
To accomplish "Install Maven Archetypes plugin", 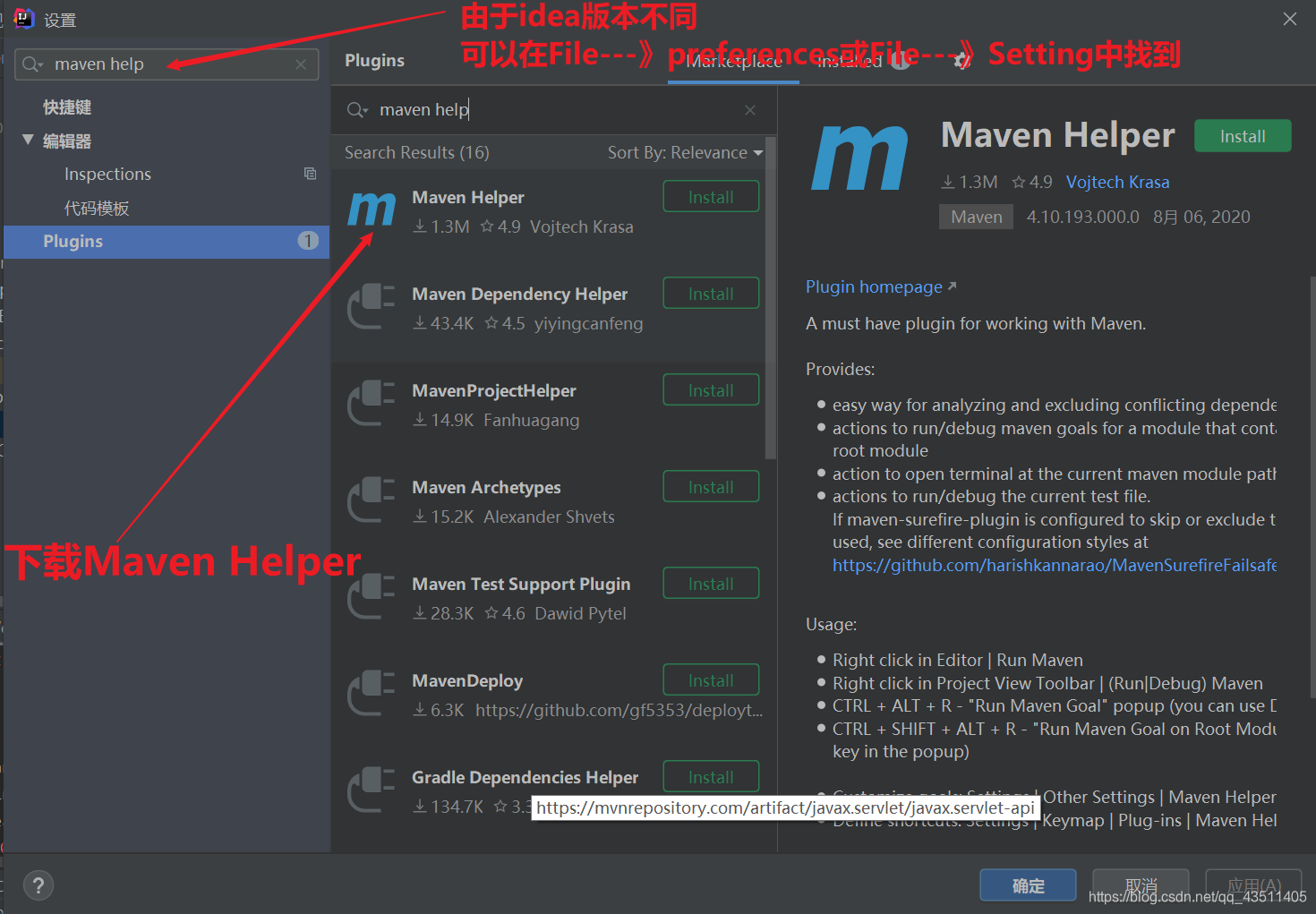I will click(x=711, y=487).
